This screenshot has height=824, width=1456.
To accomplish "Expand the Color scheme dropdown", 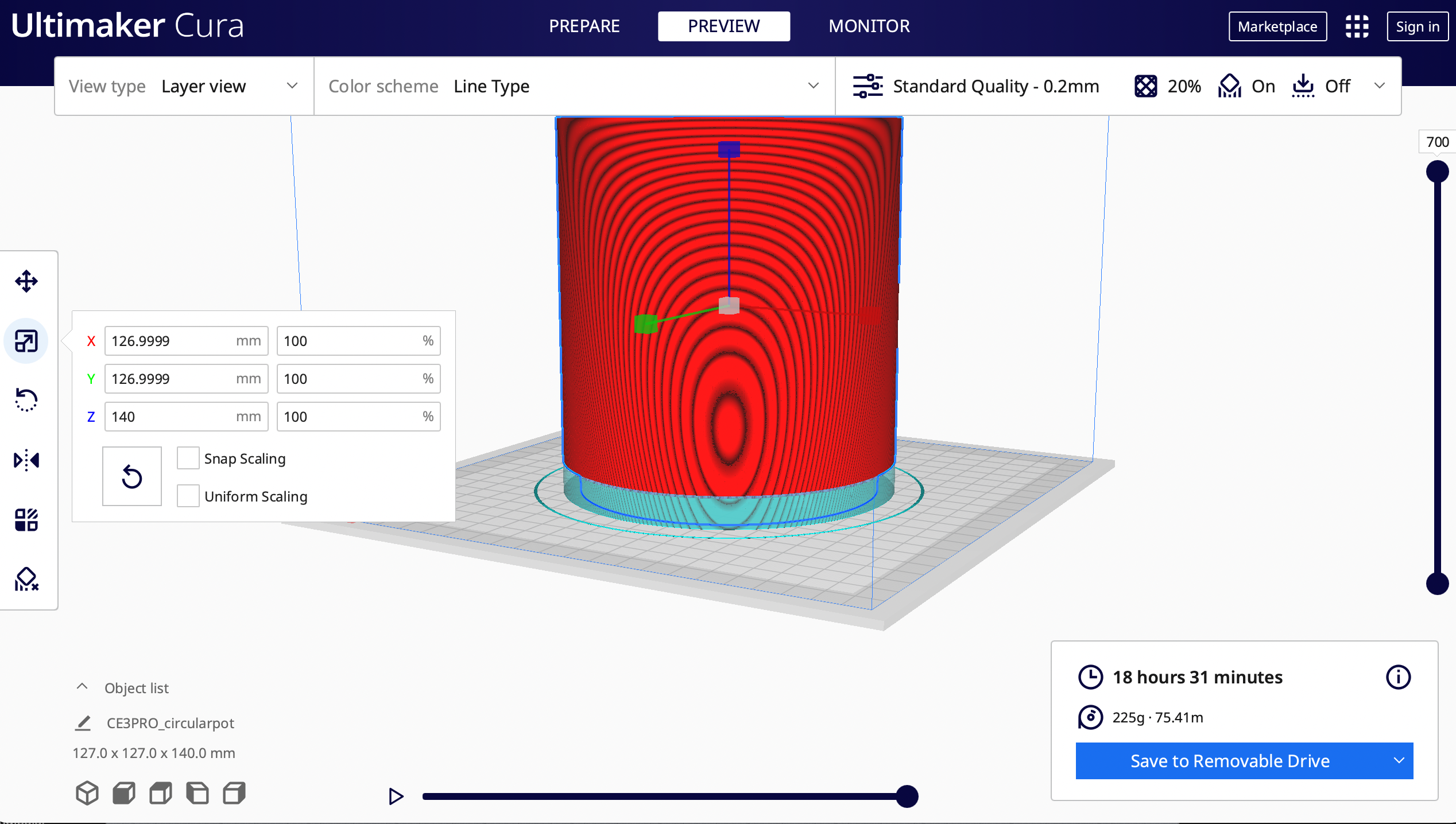I will 815,86.
